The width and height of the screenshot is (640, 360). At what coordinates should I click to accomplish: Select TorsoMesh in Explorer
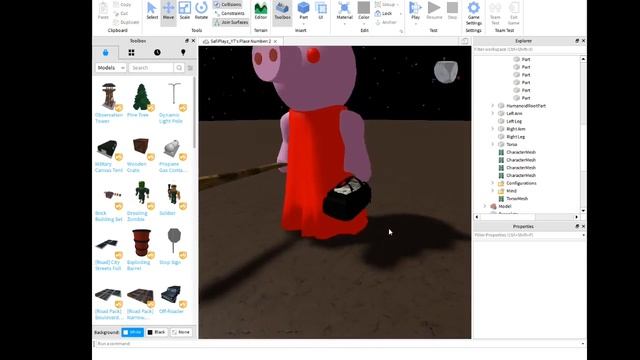(517, 199)
